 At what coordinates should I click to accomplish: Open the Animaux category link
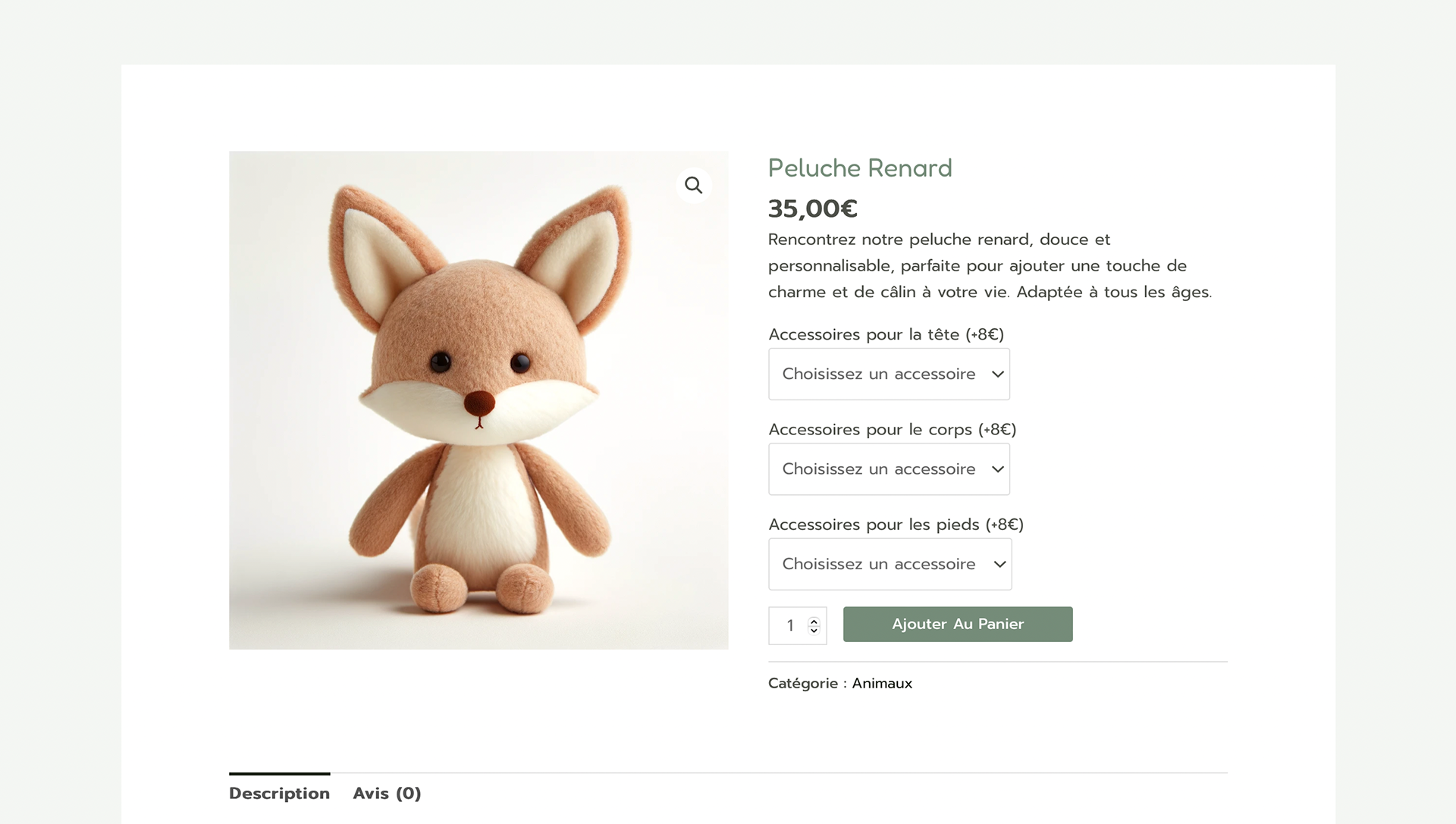pos(882,683)
